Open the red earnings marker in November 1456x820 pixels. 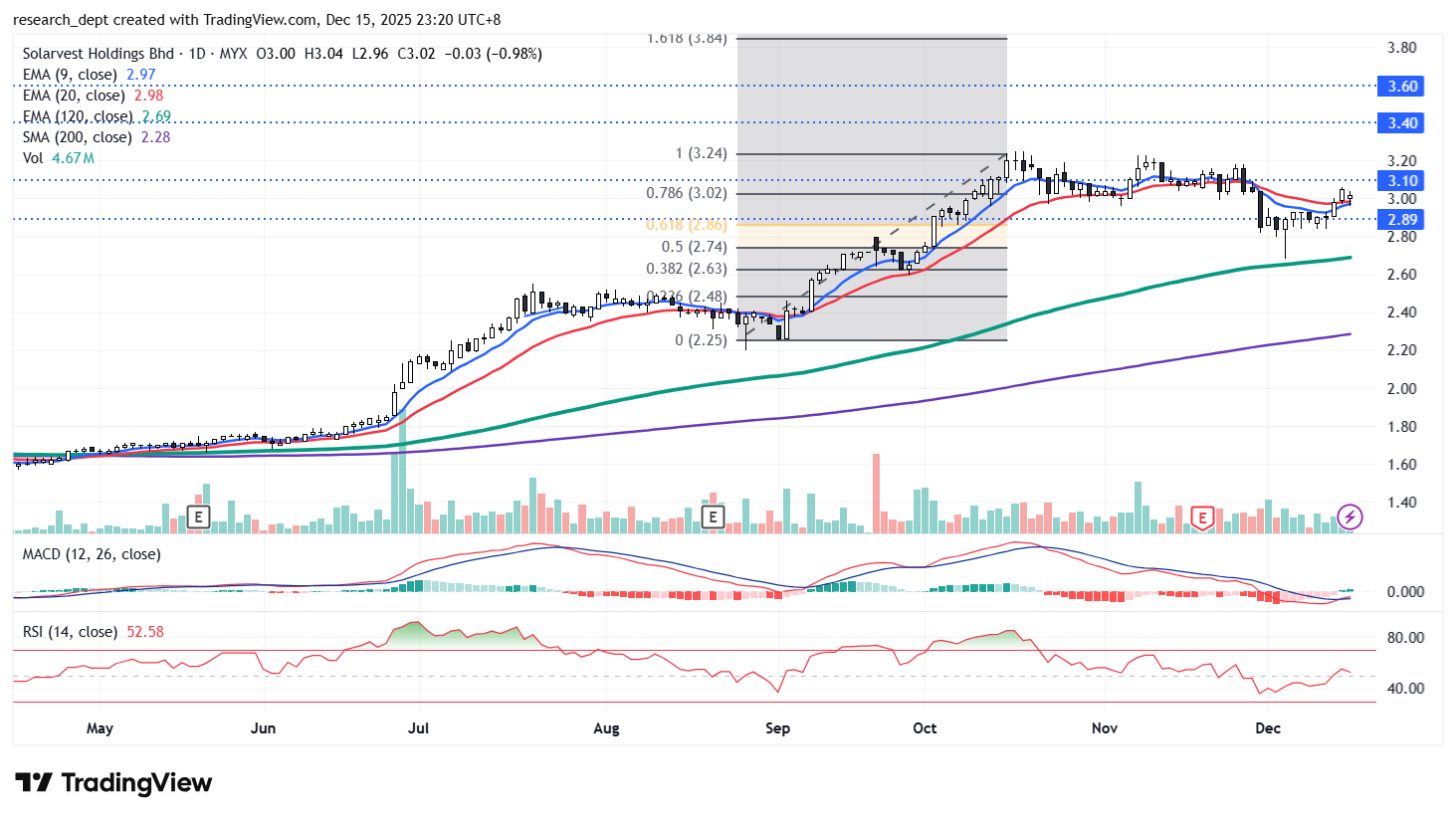click(1202, 517)
